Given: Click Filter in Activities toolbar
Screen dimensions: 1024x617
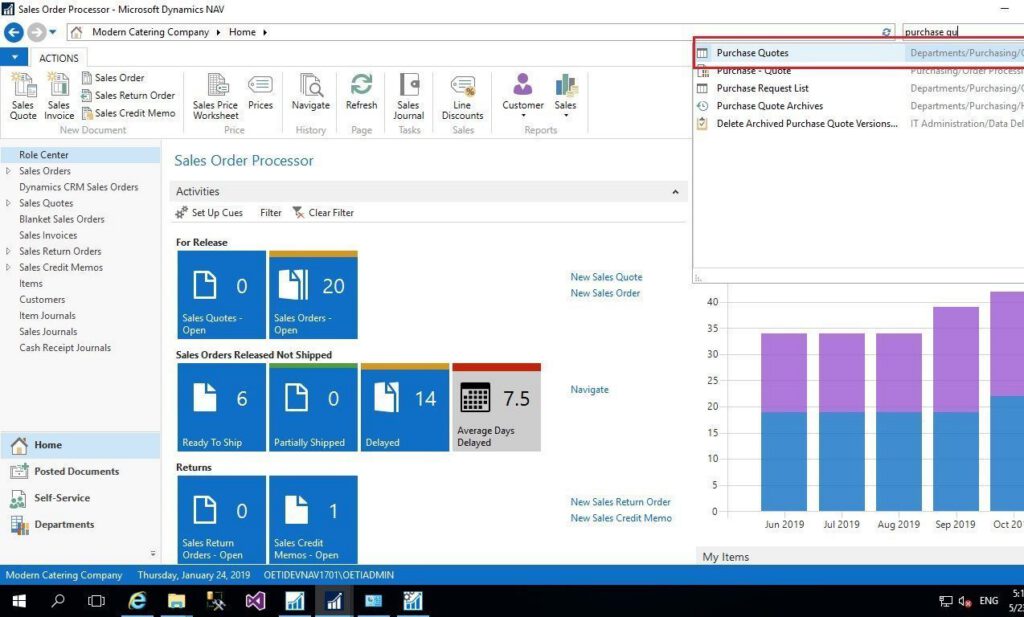Looking at the screenshot, I should click(270, 213).
